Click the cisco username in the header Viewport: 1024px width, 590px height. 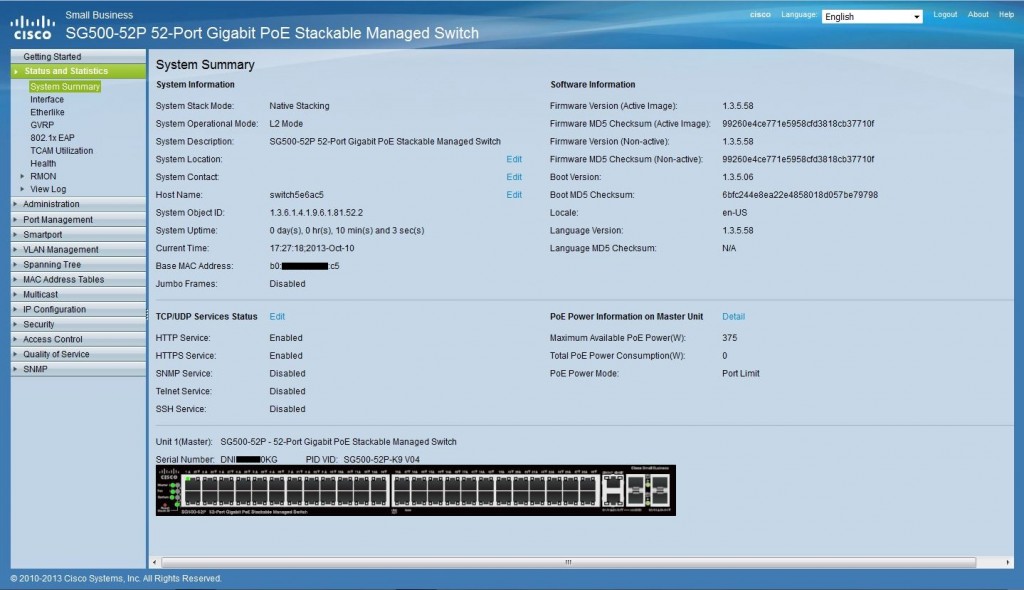(x=760, y=14)
